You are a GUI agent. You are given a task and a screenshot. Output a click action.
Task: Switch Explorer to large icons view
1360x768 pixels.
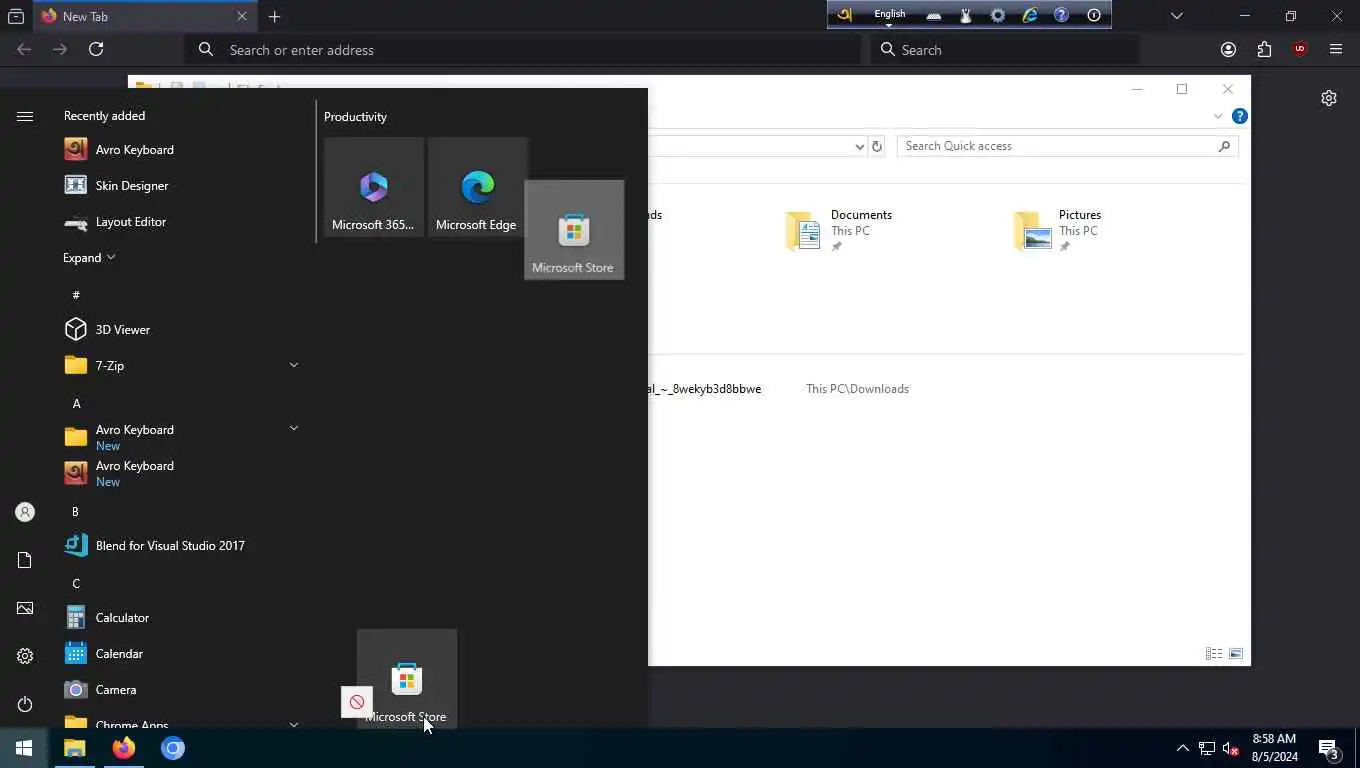pos(1236,654)
